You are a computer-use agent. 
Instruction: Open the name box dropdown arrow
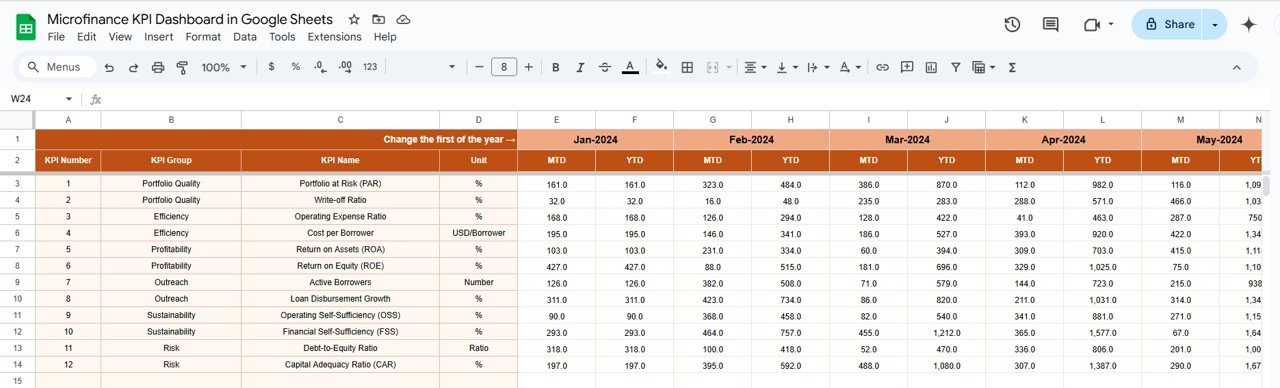[x=69, y=99]
